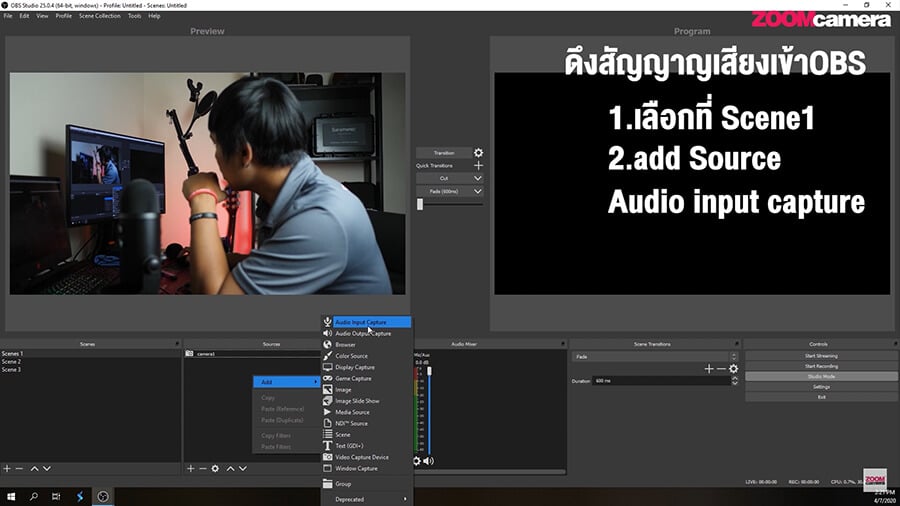Mute Mic/Aux with the speaker icon
This screenshot has width=900, height=506.
click(x=428, y=461)
